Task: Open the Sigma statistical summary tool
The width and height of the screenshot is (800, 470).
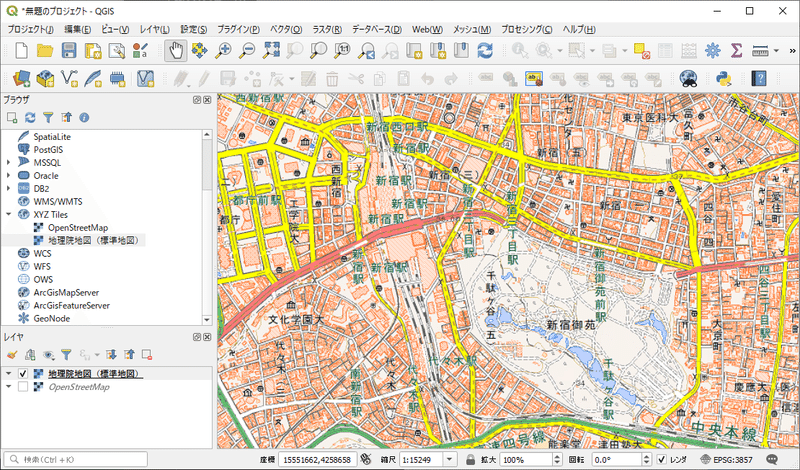Action: tap(737, 49)
